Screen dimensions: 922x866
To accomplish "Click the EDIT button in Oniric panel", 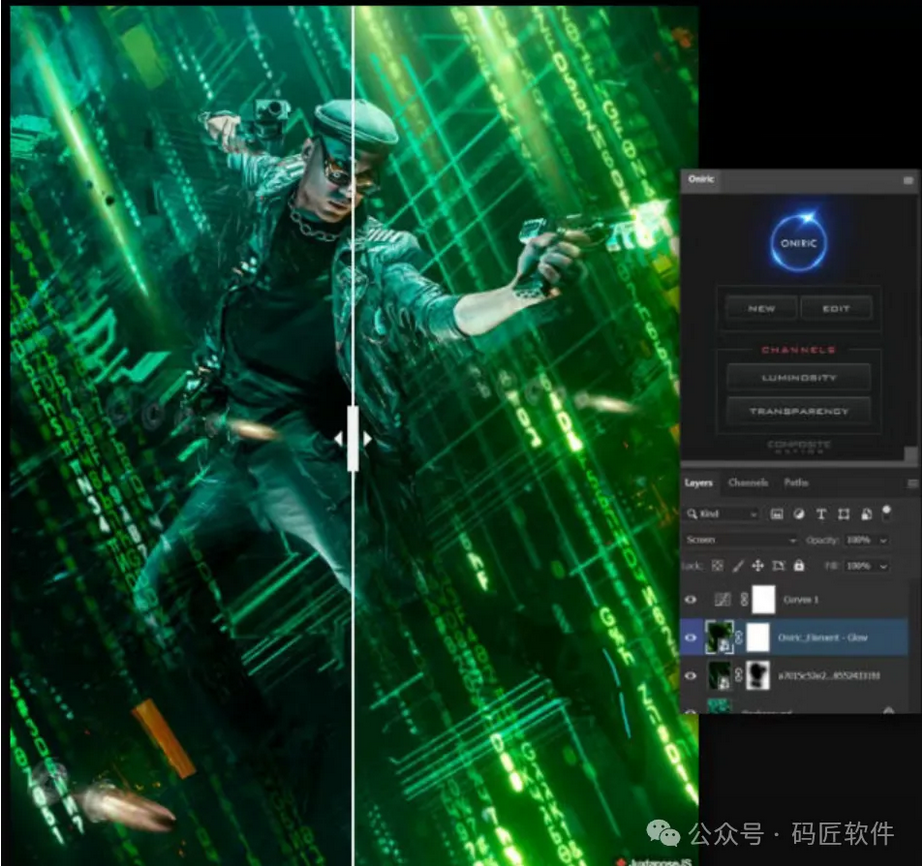I will point(836,308).
